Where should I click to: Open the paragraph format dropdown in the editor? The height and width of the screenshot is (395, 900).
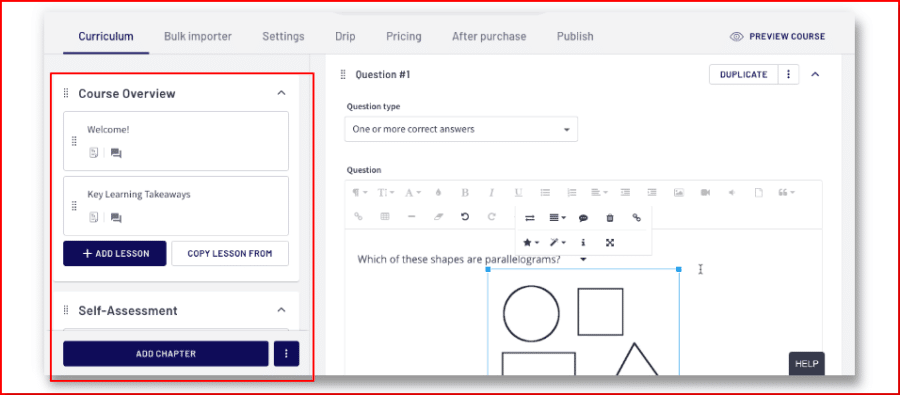359,193
